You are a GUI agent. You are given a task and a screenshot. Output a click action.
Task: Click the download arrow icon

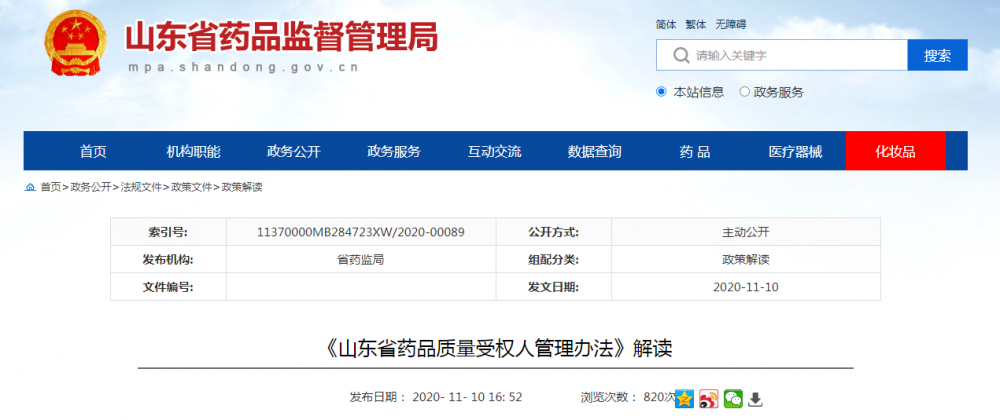[x=756, y=398]
